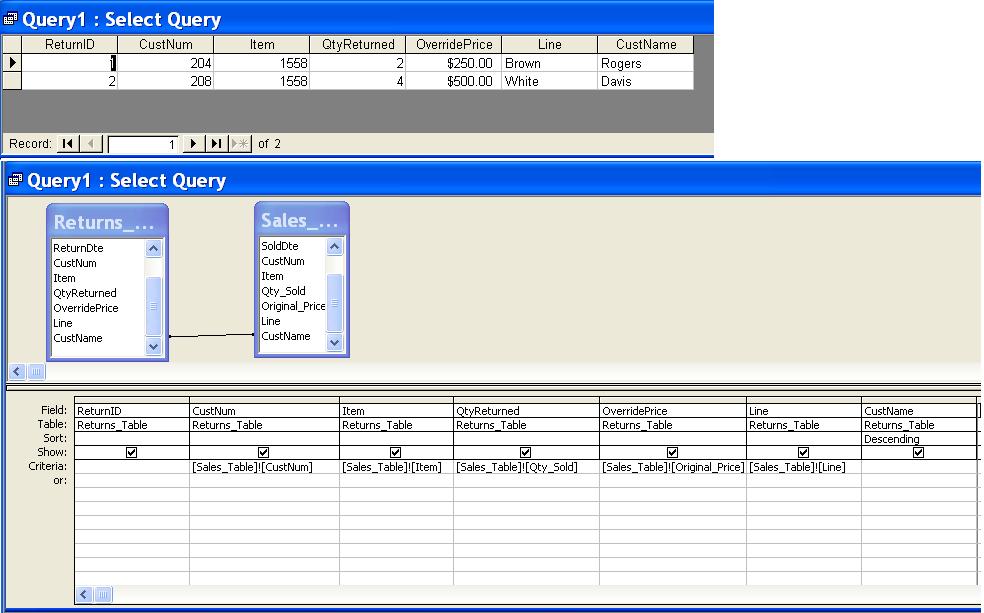
Task: Edit the [Sales_Table]![Item] criteria cell
Action: point(395,467)
